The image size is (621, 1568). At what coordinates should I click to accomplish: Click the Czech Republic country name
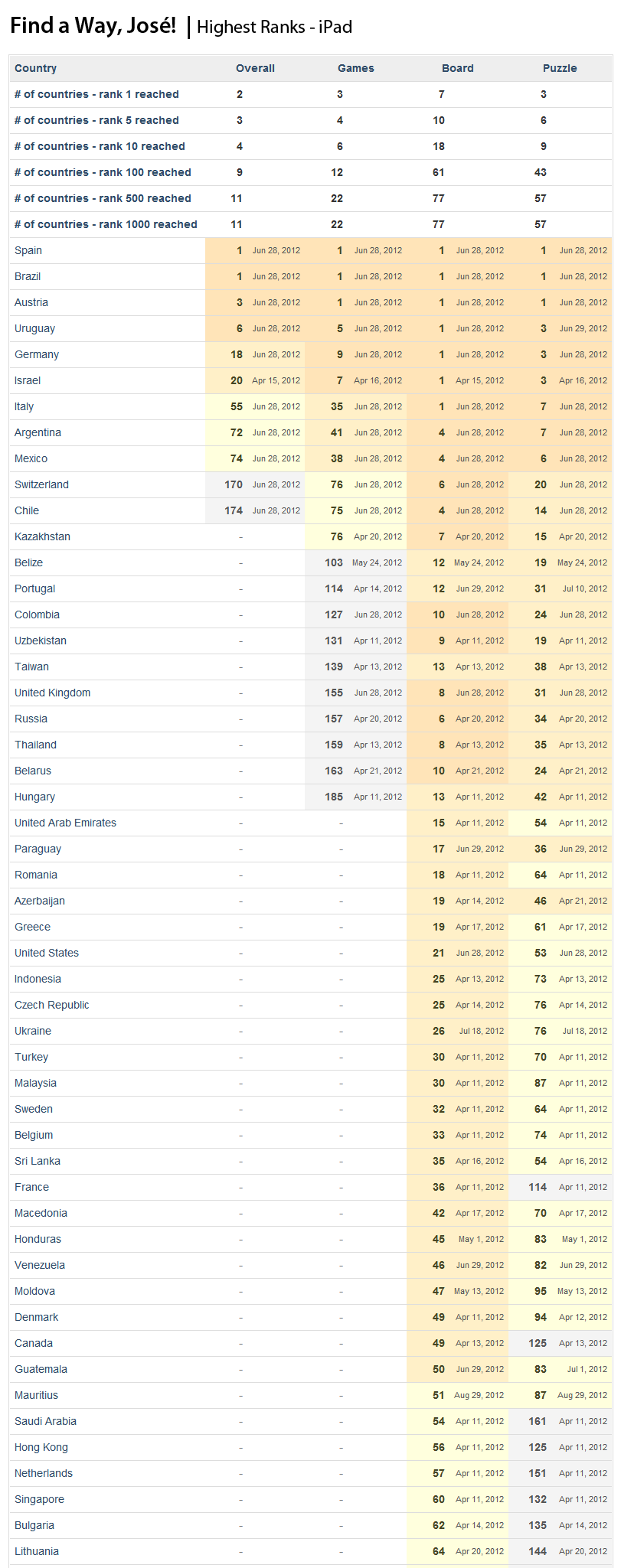(51, 1005)
